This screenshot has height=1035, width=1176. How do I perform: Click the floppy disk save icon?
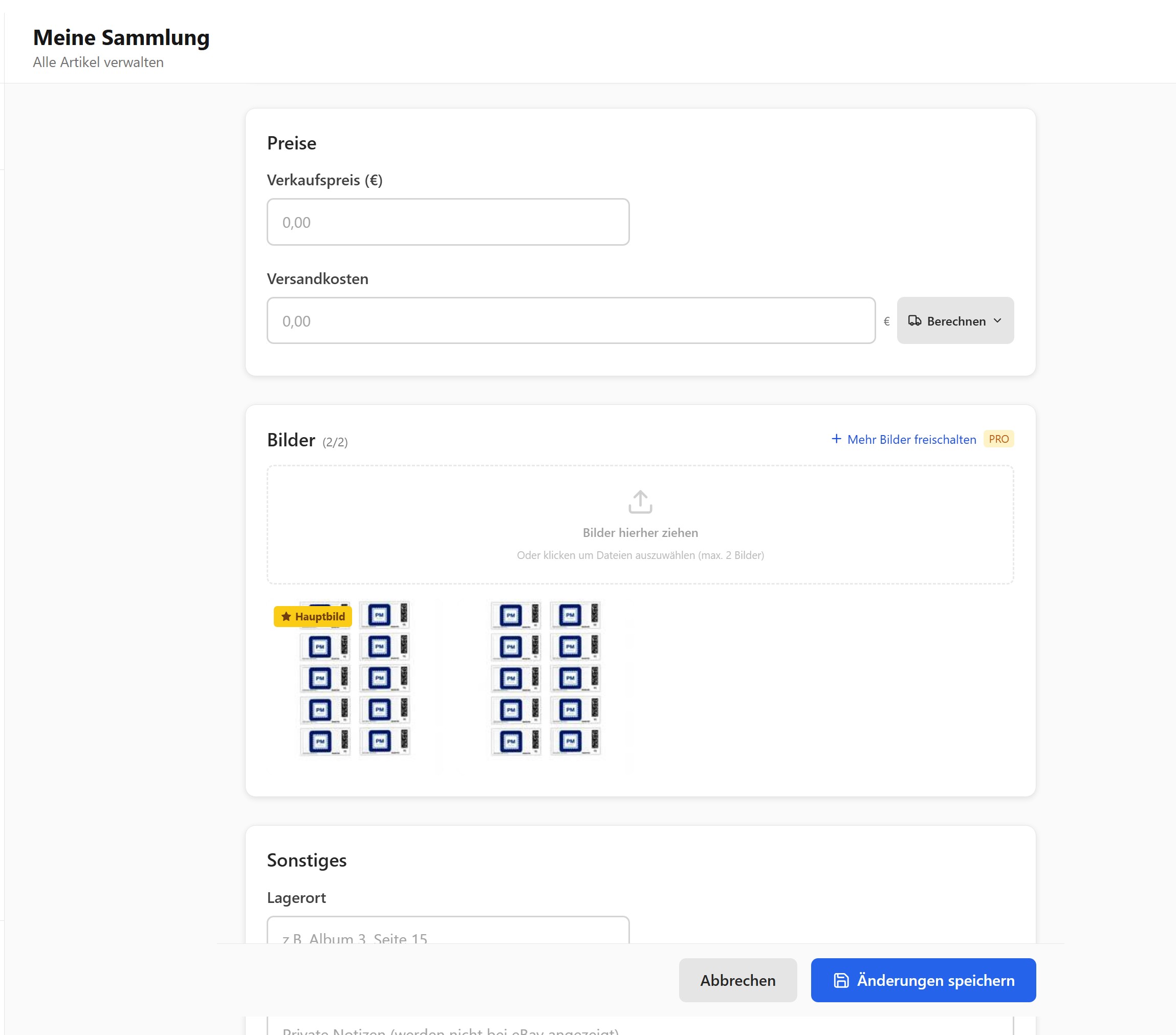coord(841,980)
